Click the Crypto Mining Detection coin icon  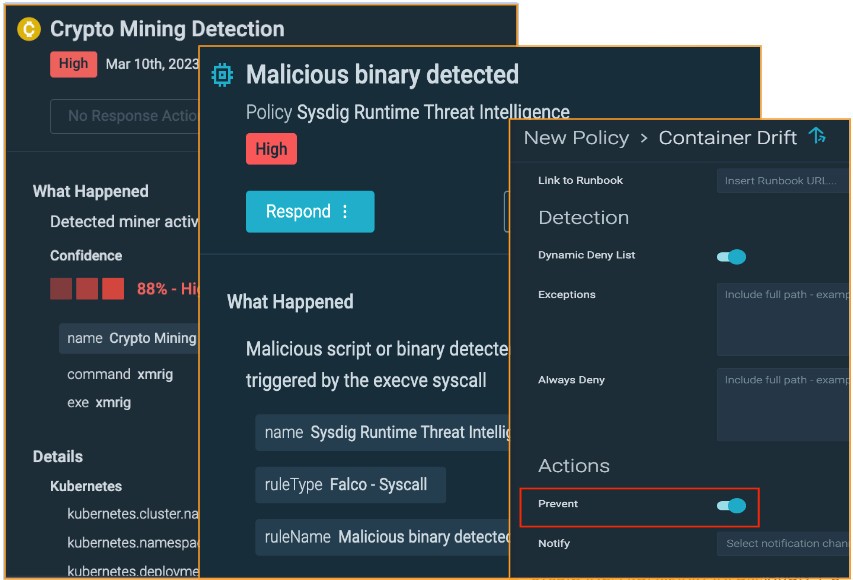point(29,29)
